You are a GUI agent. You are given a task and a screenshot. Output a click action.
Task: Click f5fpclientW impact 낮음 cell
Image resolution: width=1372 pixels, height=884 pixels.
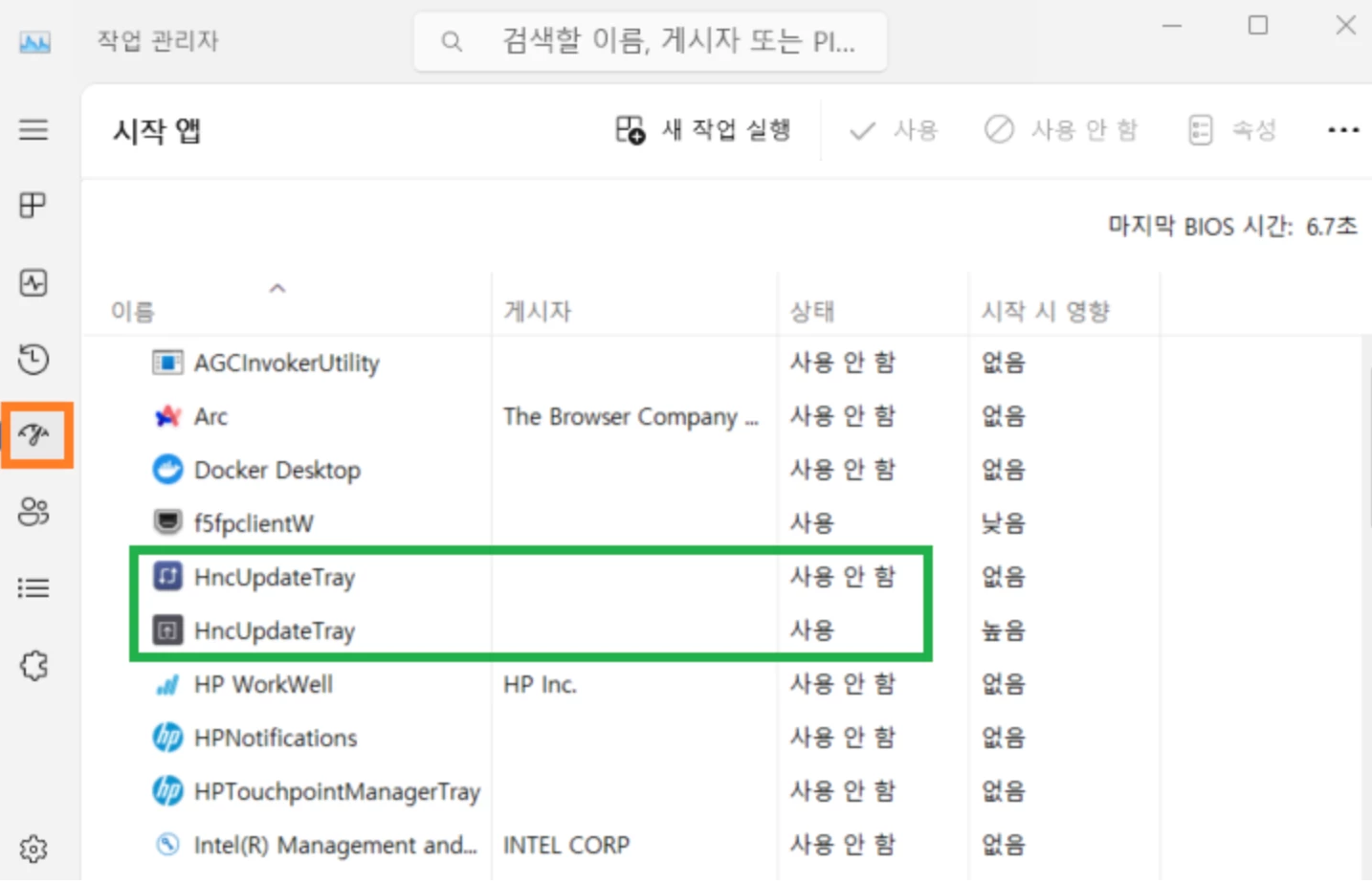pyautogui.click(x=1004, y=523)
